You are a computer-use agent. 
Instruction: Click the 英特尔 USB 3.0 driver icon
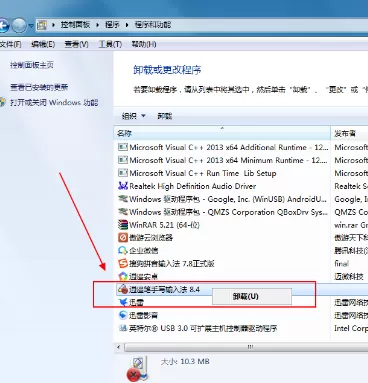(x=123, y=328)
